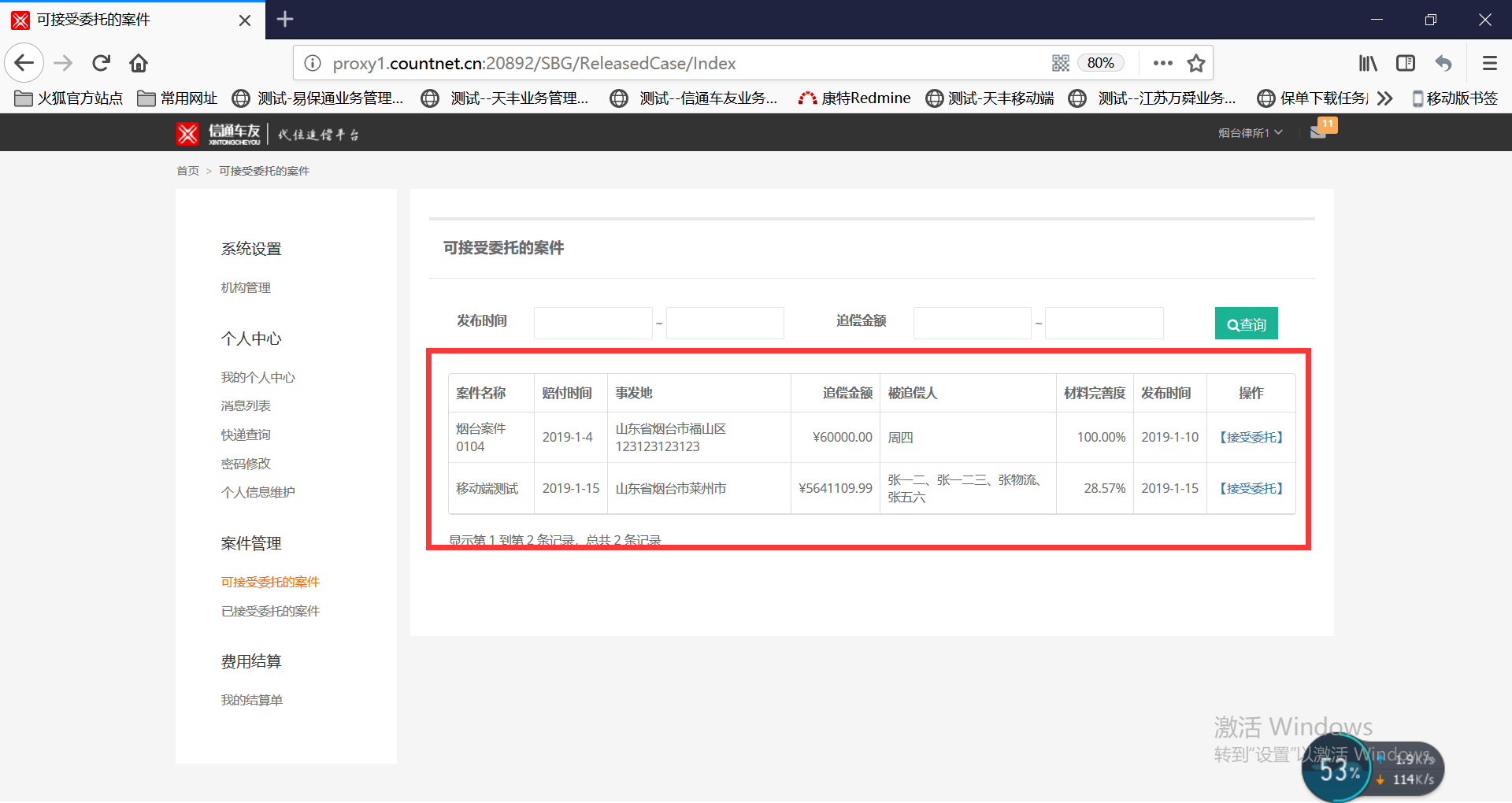
Task: Open 已接受委托的案件 sidebar item
Action: 270,612
